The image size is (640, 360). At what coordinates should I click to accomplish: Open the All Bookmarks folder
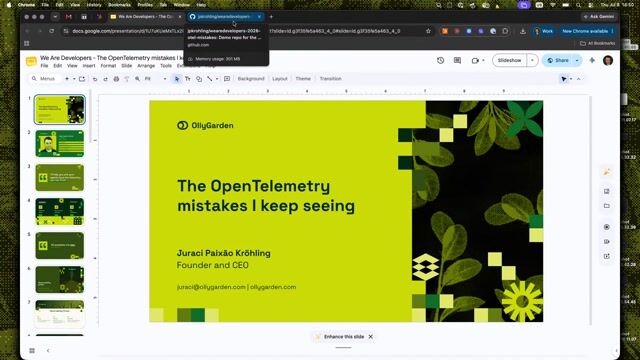pyautogui.click(x=598, y=43)
